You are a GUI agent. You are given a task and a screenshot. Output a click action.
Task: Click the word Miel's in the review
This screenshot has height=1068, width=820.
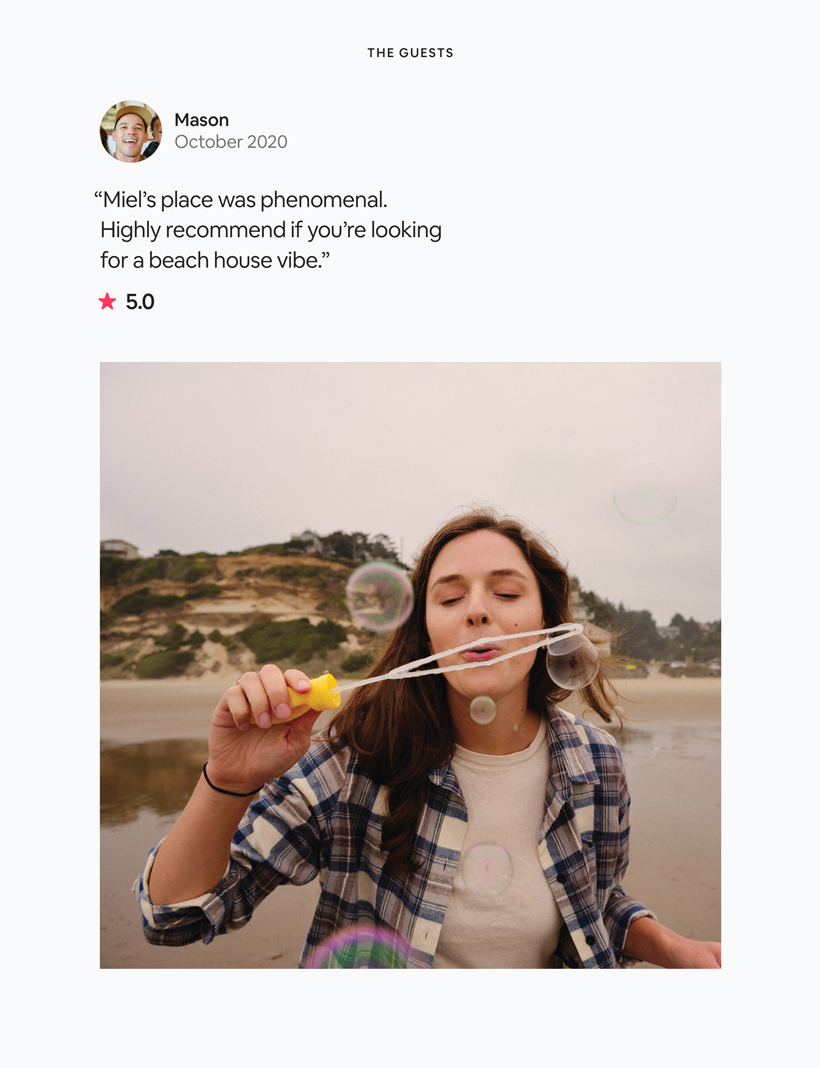[x=130, y=200]
